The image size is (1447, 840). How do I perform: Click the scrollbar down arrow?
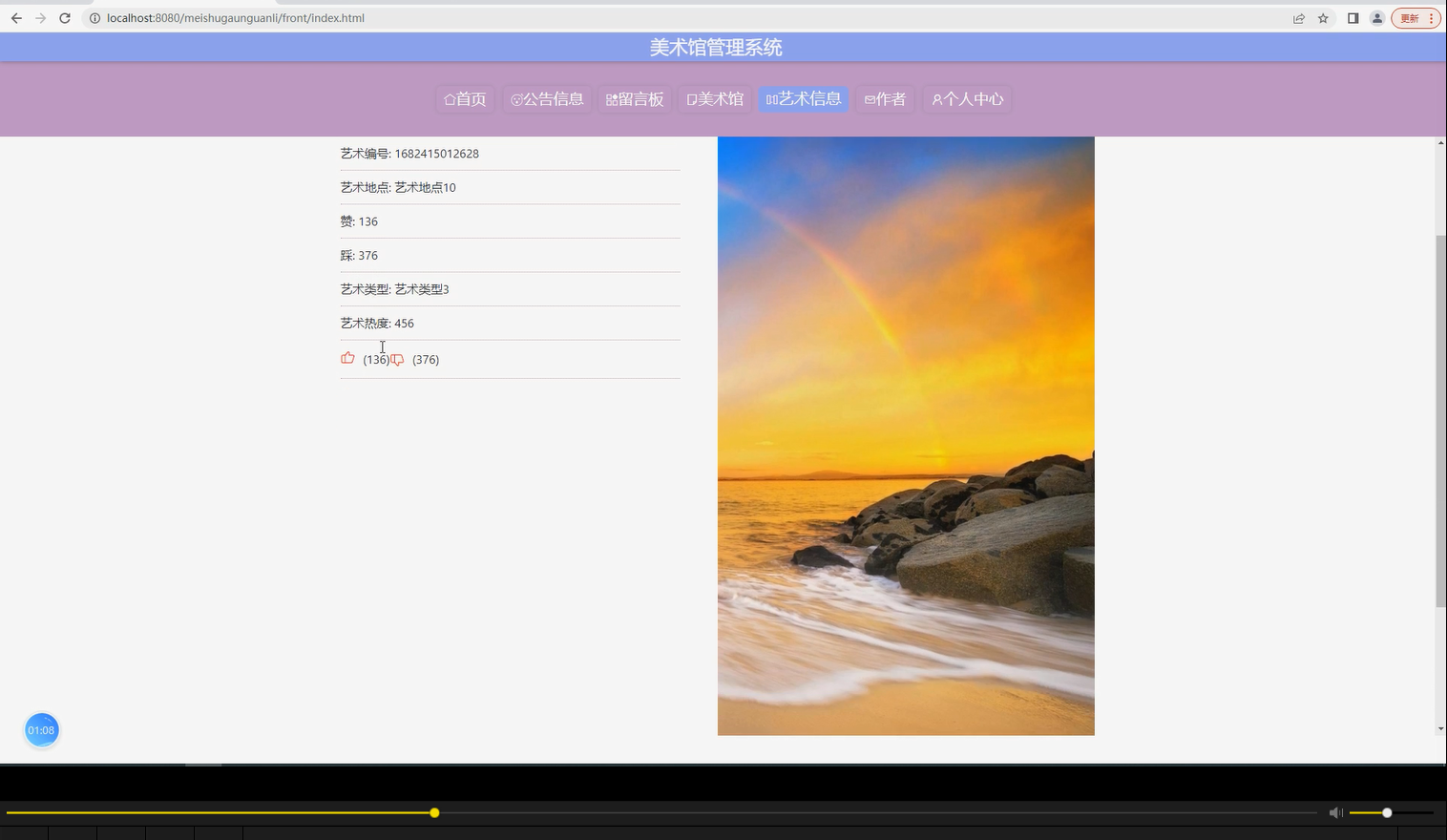[1440, 729]
